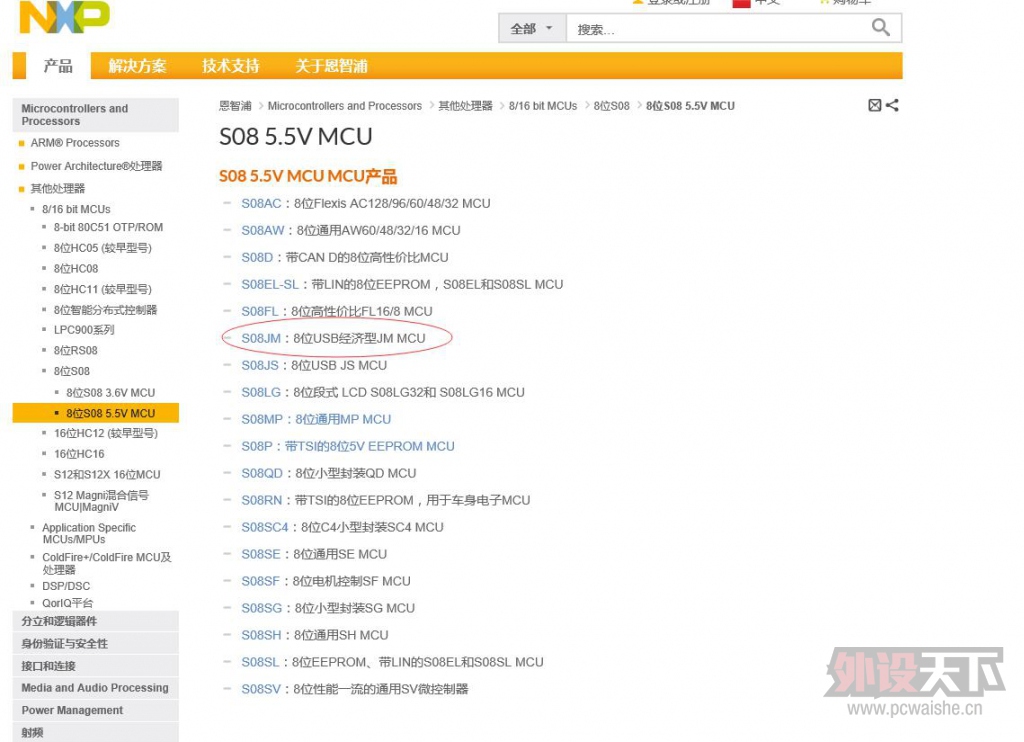Viewport: 1024px width, 742px height.
Task: Open the S08JM USB MCU link
Action: pos(261,338)
